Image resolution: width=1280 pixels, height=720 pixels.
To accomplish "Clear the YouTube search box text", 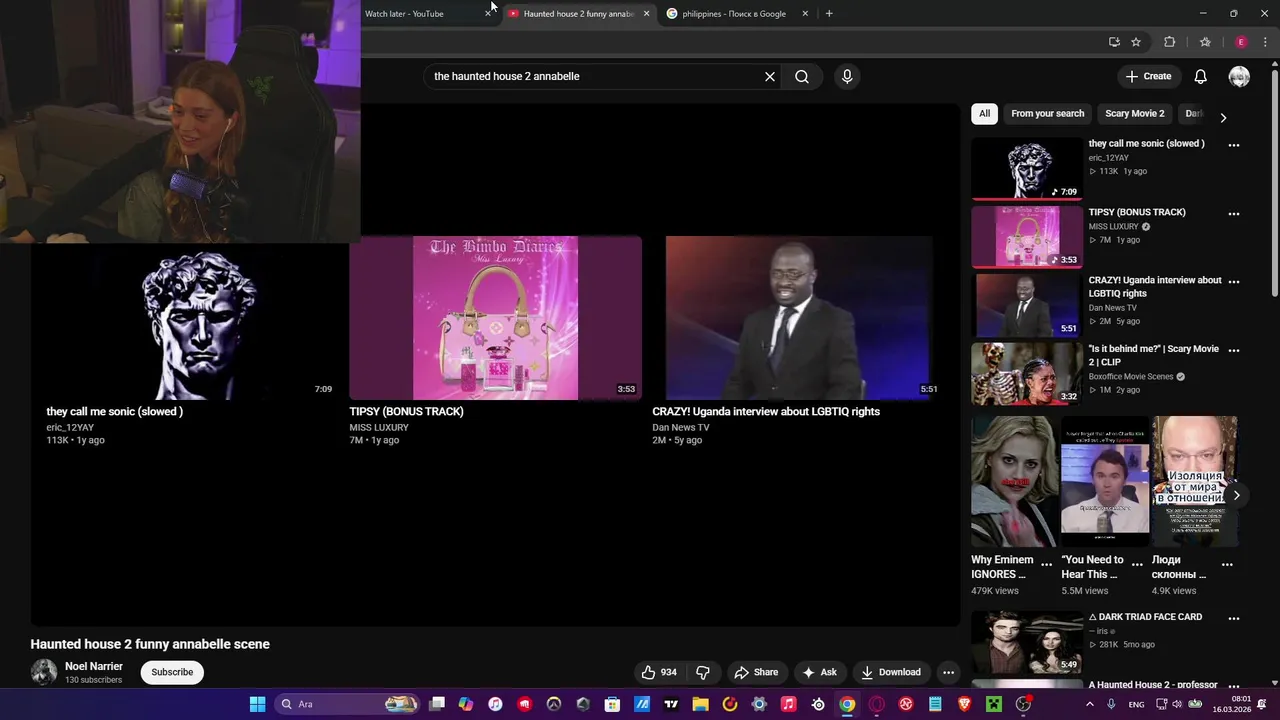I will tap(770, 76).
